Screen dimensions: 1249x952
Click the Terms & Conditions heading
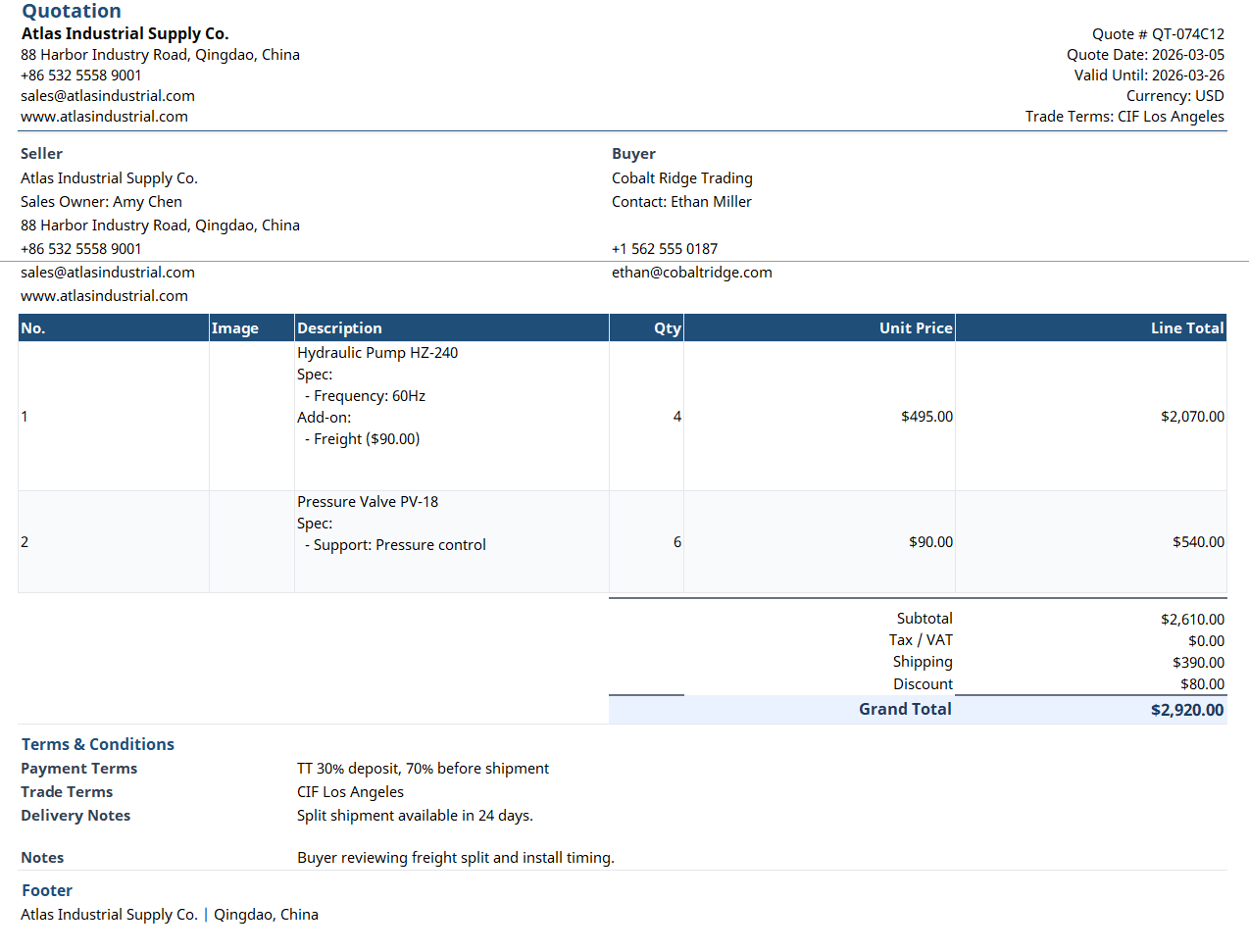(97, 744)
